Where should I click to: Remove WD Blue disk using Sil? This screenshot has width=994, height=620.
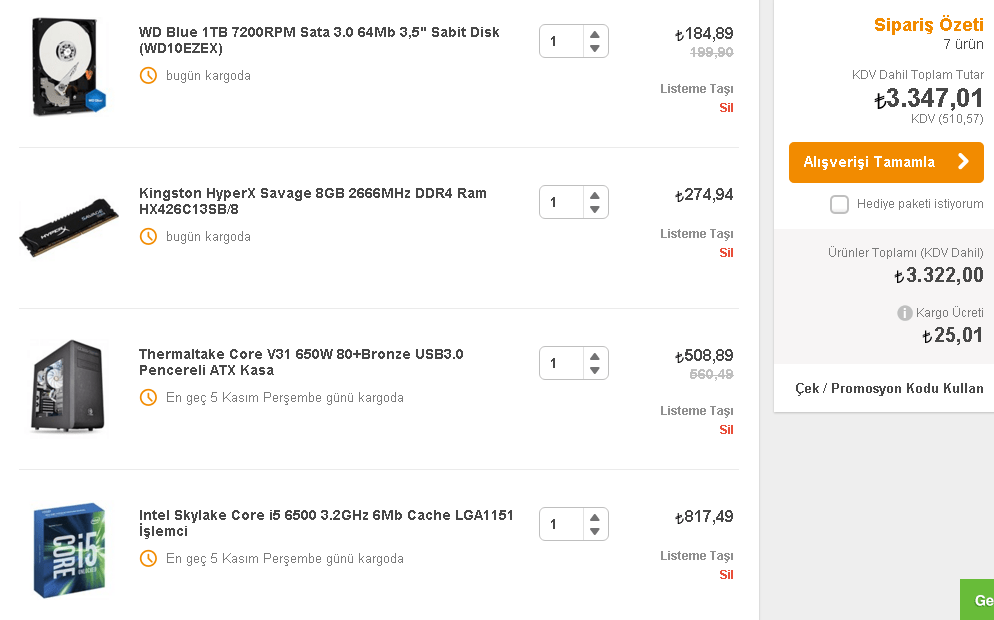point(726,107)
